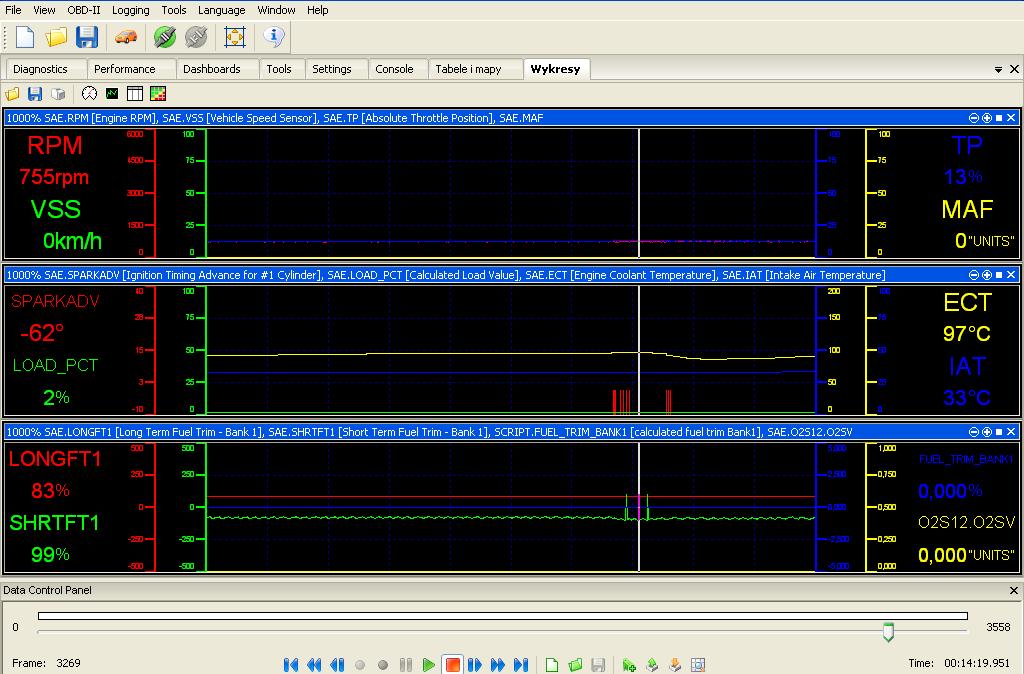Switch to the Dashboards tab
The height and width of the screenshot is (674, 1024).
pyautogui.click(x=211, y=69)
